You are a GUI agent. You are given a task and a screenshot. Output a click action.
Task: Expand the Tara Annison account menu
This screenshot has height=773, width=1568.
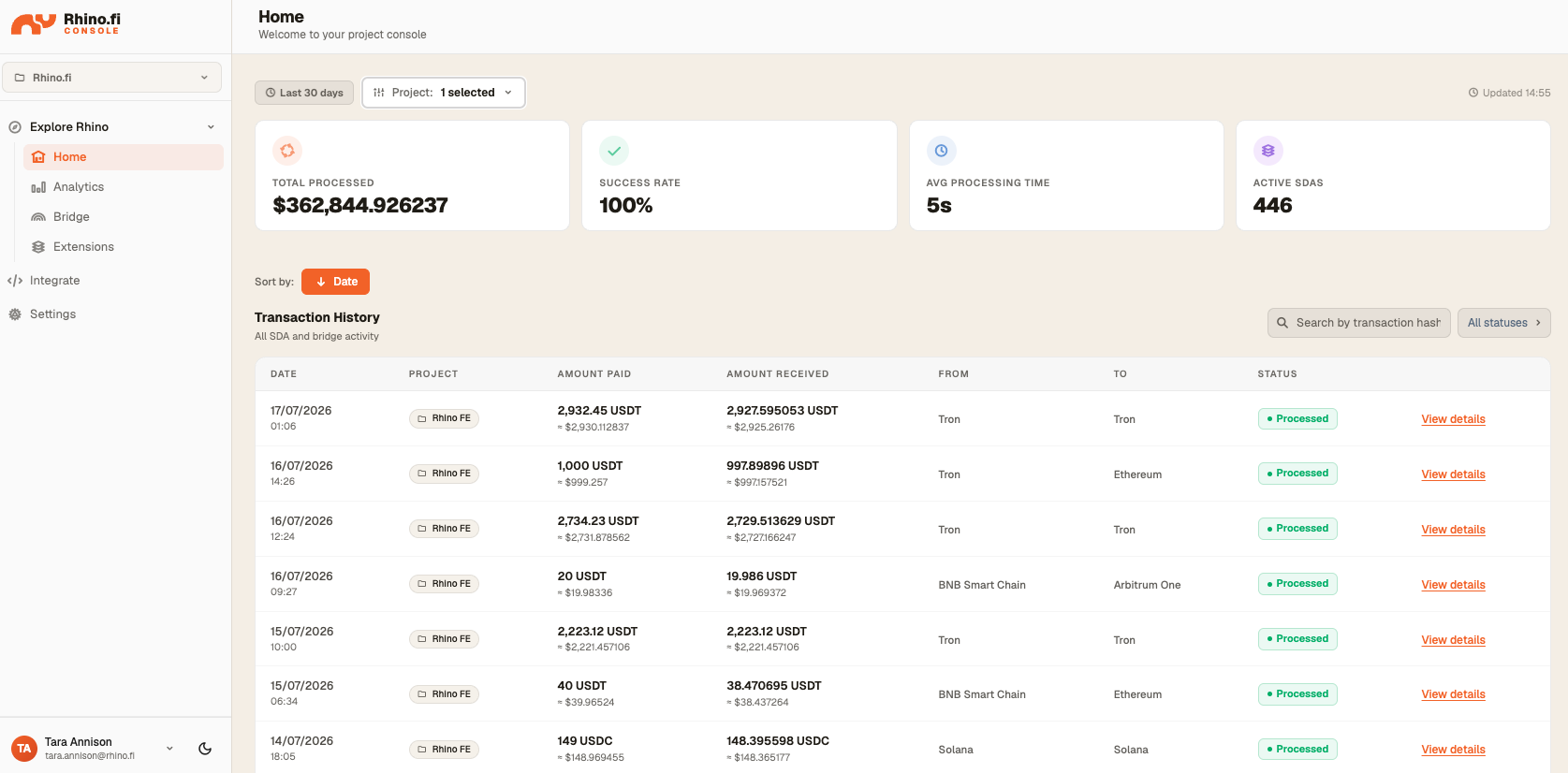pos(169,749)
